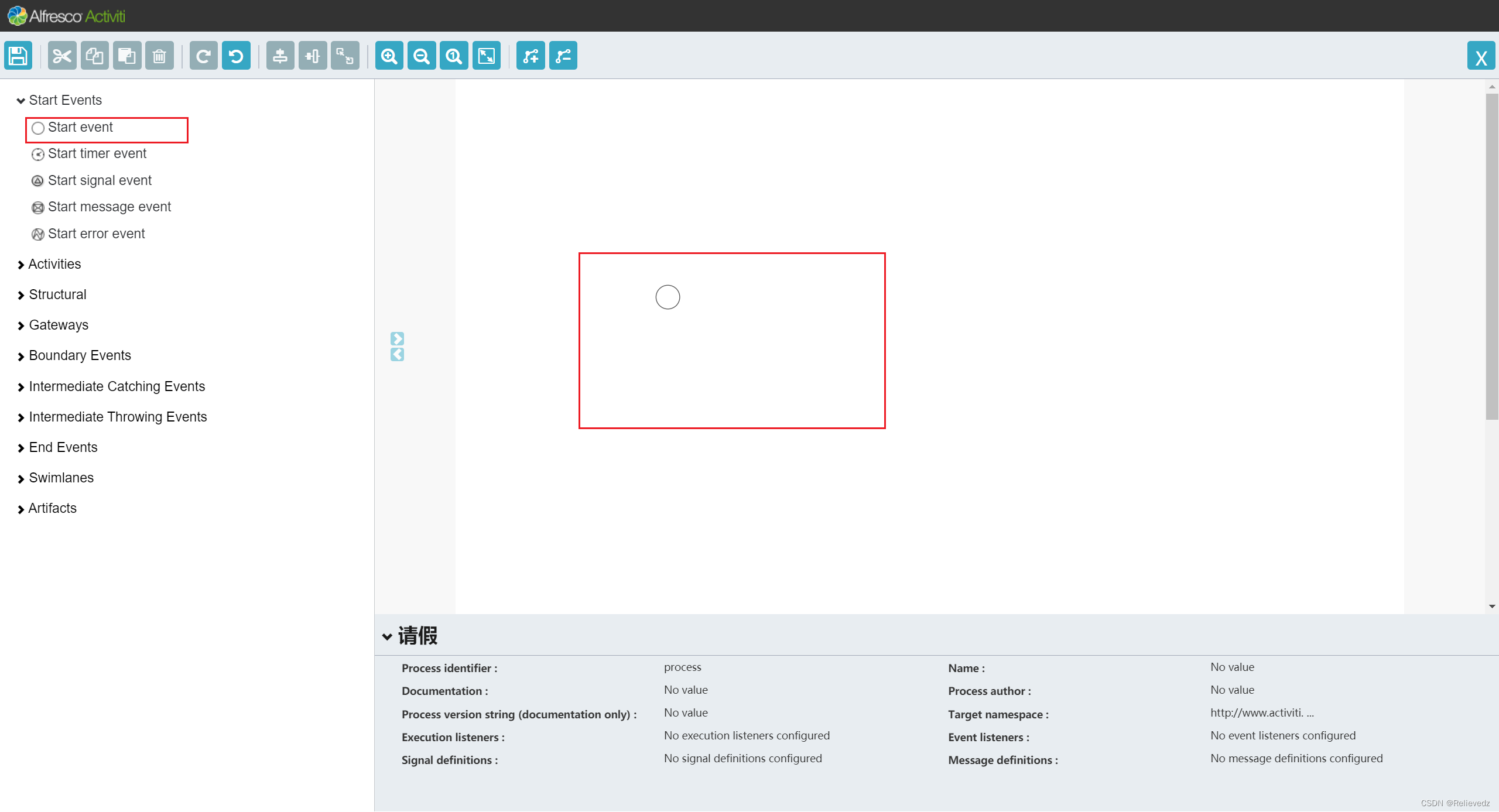This screenshot has height=812, width=1499.
Task: Click the undo arrow in the toolbar
Action: [x=236, y=56]
